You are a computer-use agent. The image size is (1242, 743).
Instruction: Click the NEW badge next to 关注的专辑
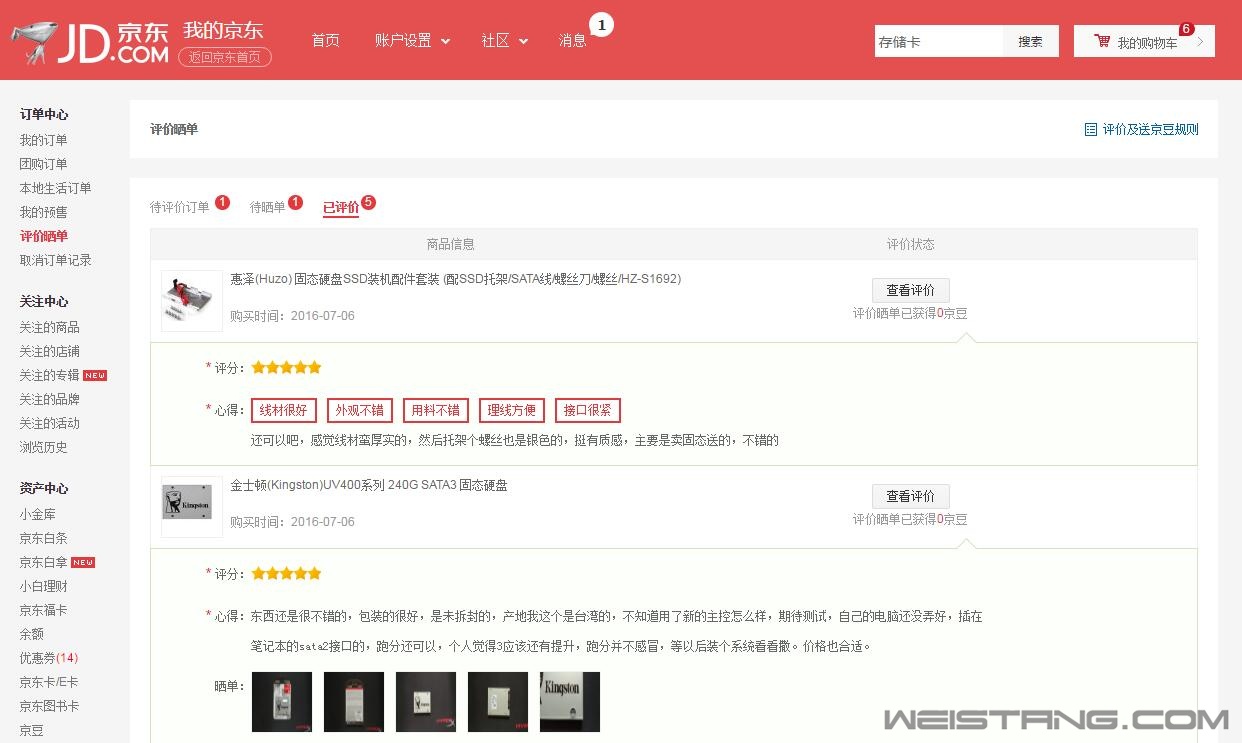coord(95,376)
